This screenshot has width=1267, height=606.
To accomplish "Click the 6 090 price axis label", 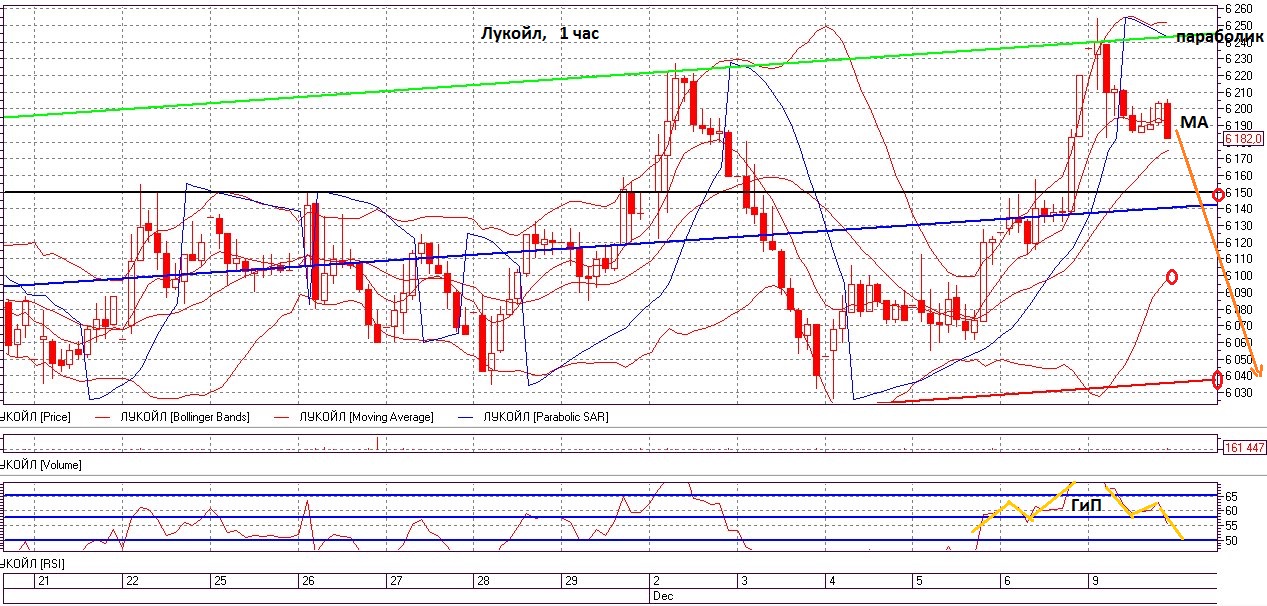I will coord(1241,292).
